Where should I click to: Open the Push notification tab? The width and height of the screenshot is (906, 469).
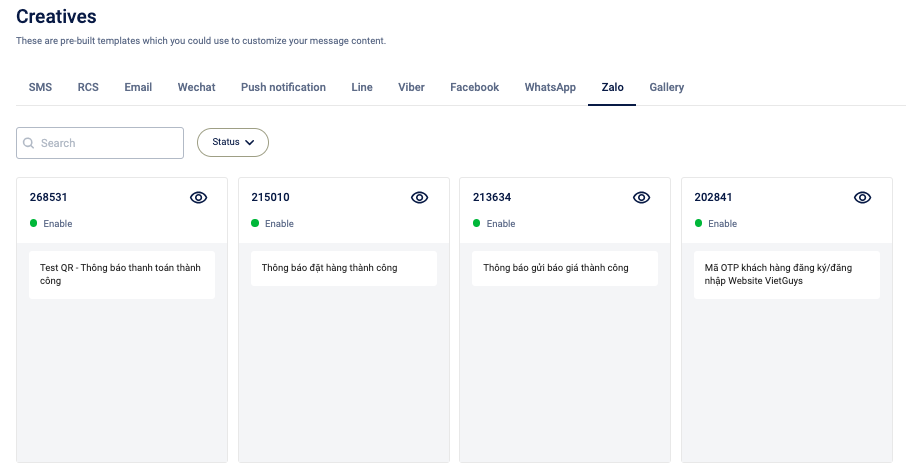coord(283,87)
